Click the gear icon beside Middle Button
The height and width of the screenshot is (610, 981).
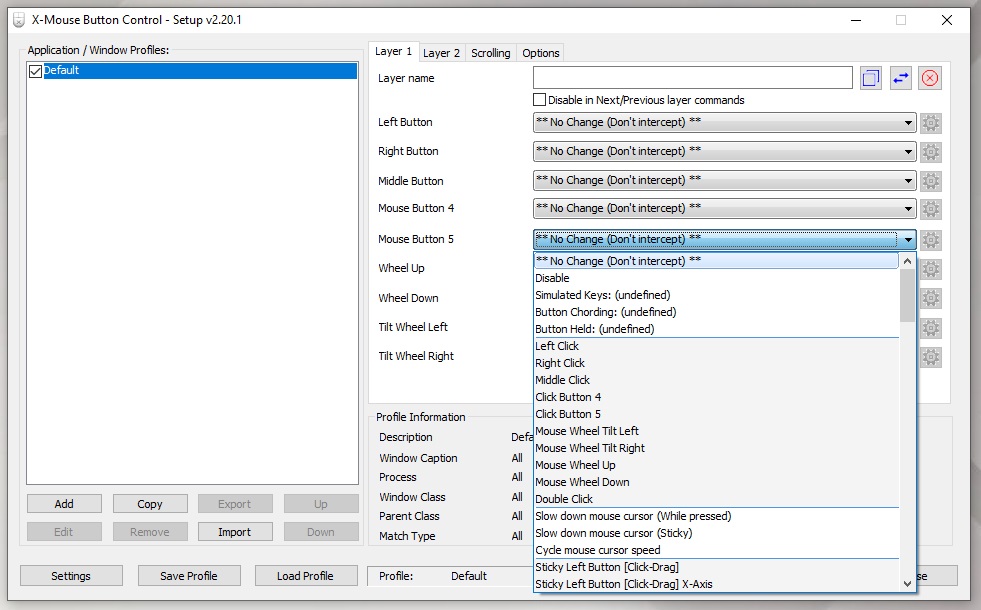pyautogui.click(x=931, y=181)
